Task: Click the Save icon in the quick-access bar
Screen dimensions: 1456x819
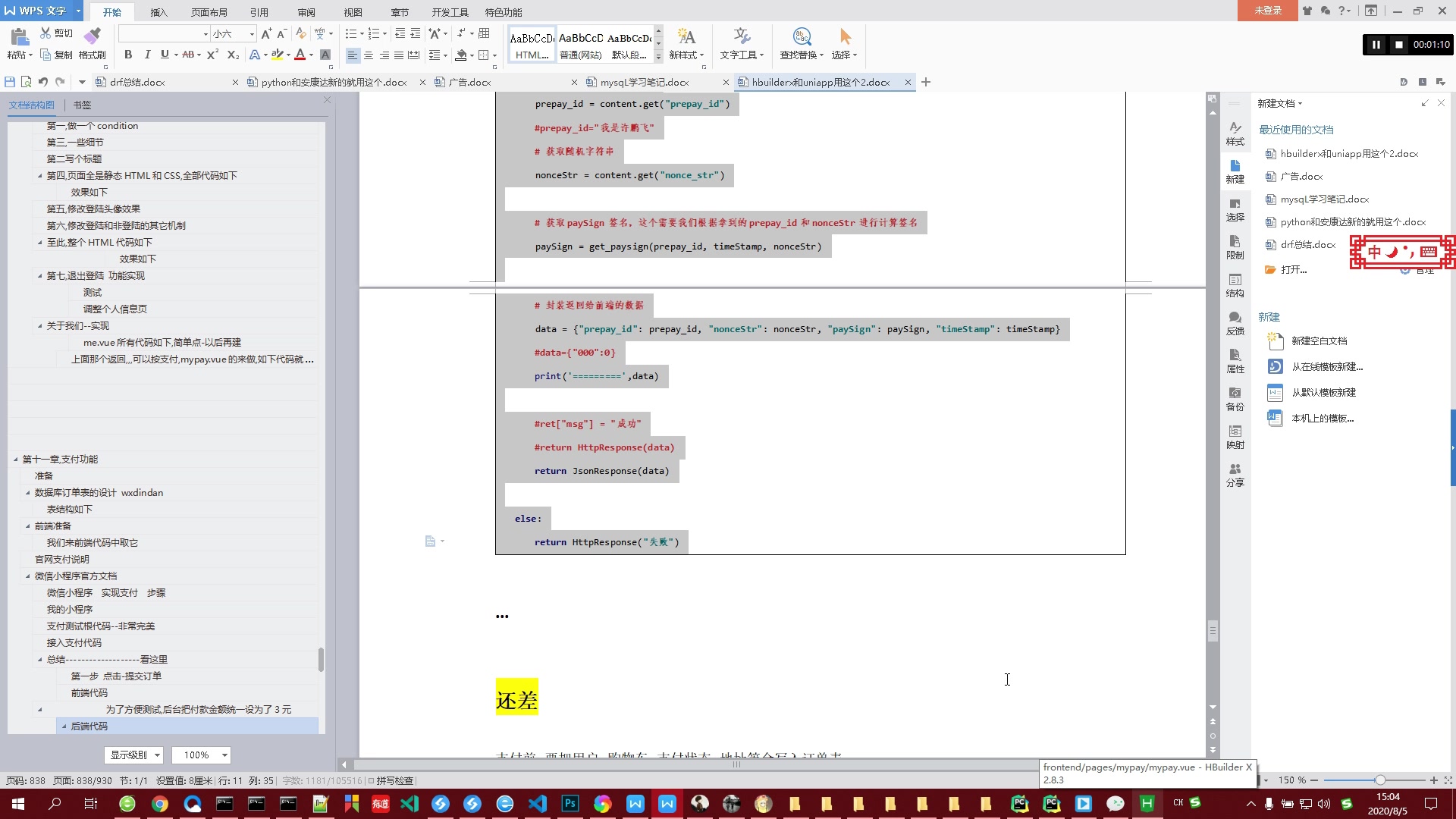Action: pos(10,82)
